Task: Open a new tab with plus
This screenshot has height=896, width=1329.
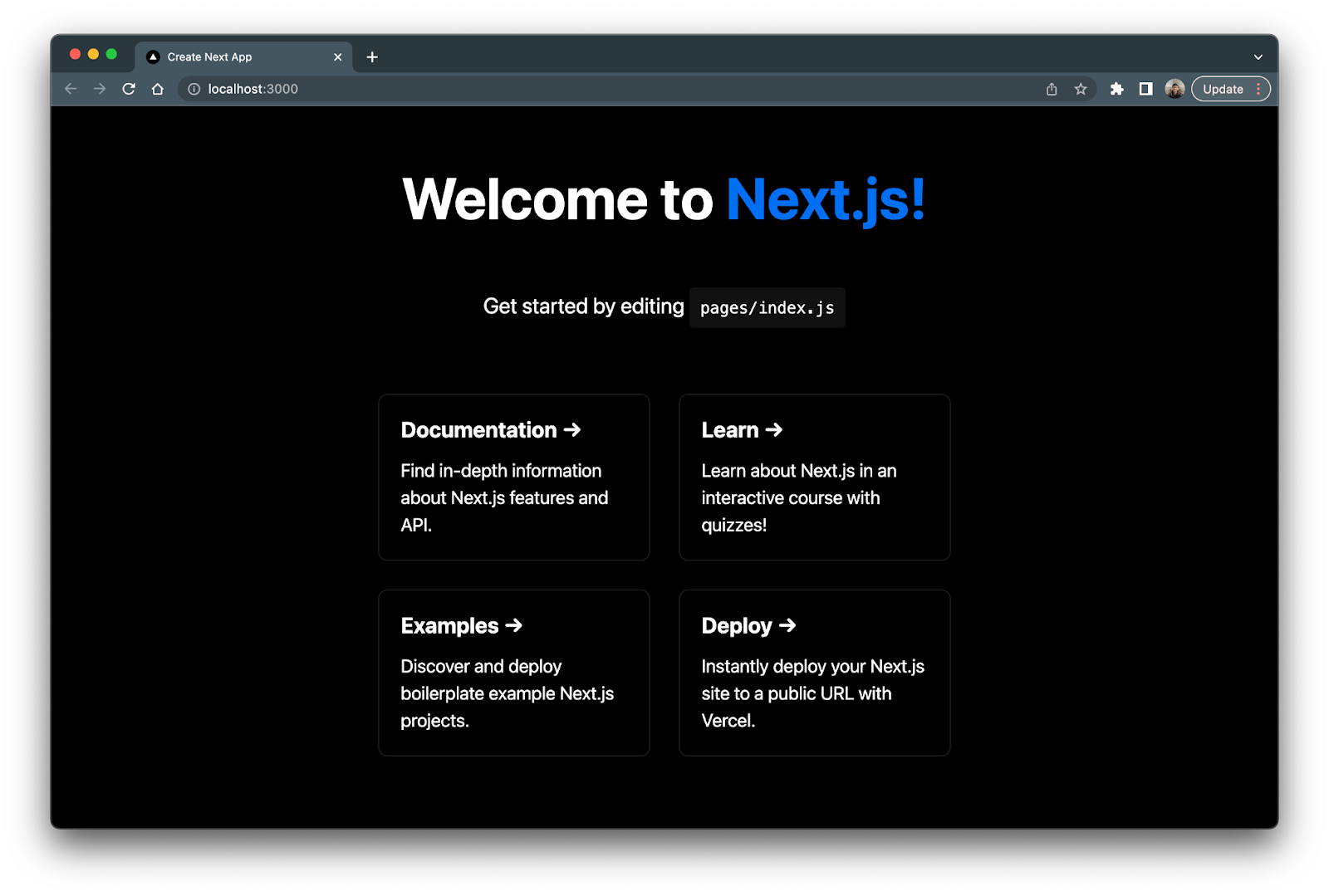Action: click(372, 56)
